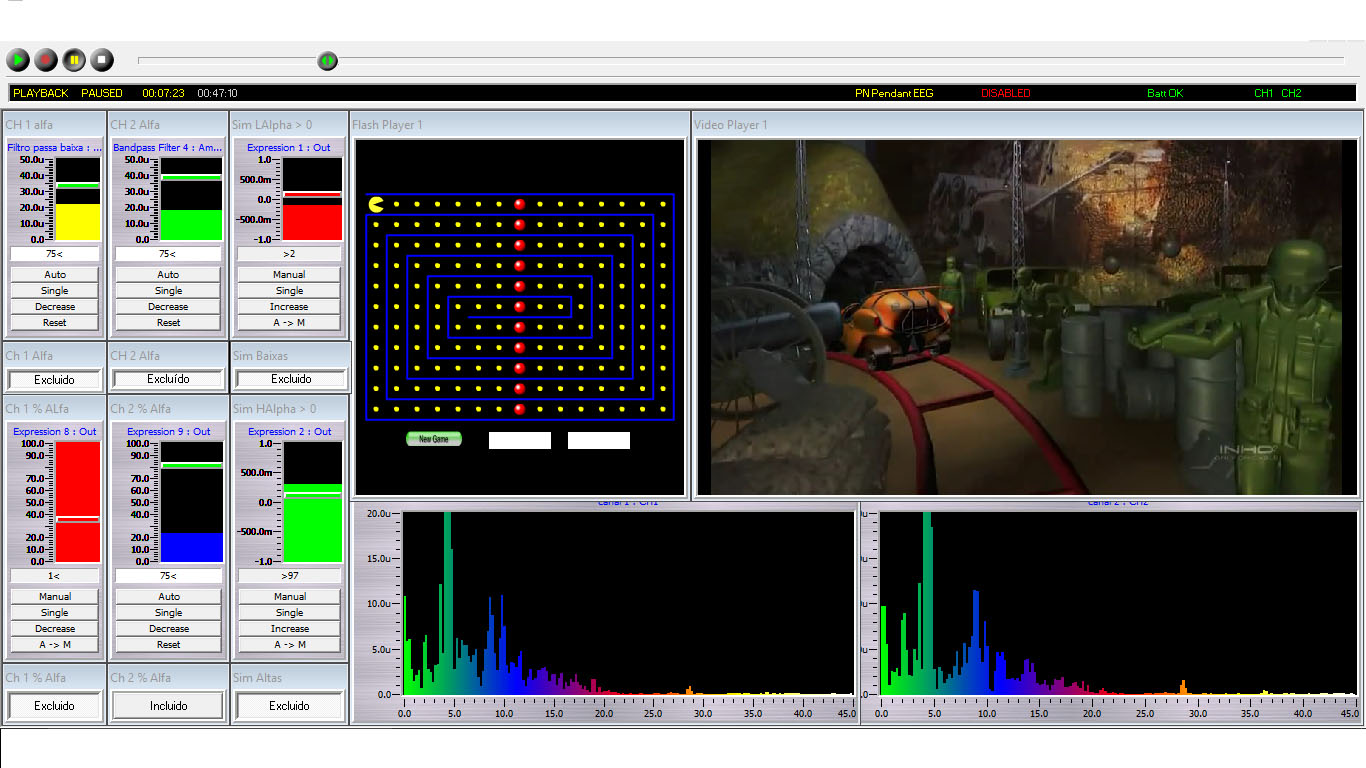Click Reset in the Bandpass Filter 4 panel
Viewport: 1366px width, 768px height.
click(168, 322)
